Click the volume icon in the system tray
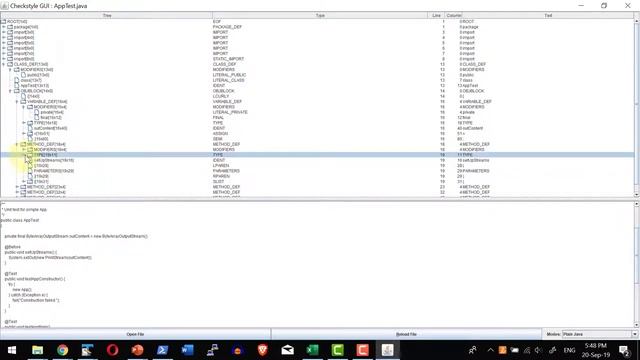The width and height of the screenshot is (640, 360). tap(539, 350)
